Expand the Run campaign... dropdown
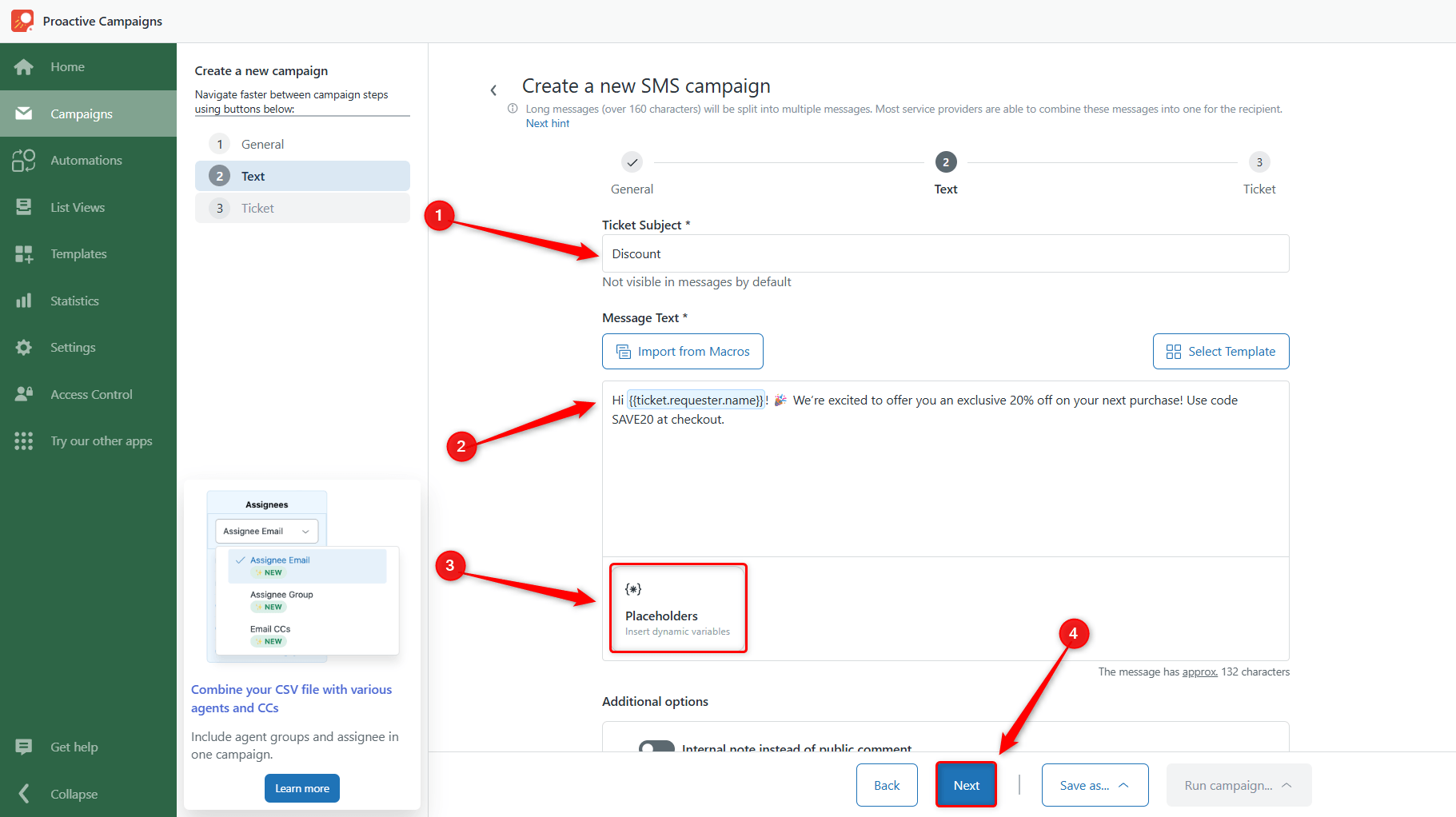Viewport: 1456px width, 817px height. (1239, 786)
